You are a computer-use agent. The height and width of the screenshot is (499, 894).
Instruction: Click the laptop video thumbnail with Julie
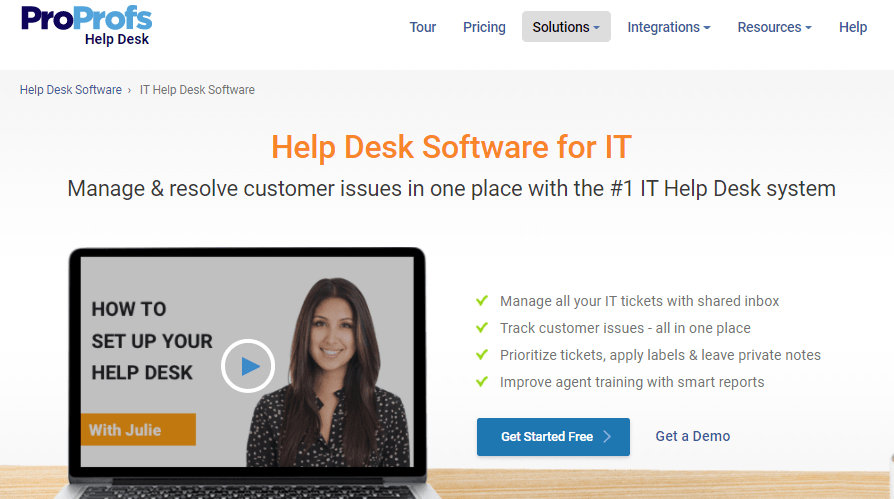(247, 362)
